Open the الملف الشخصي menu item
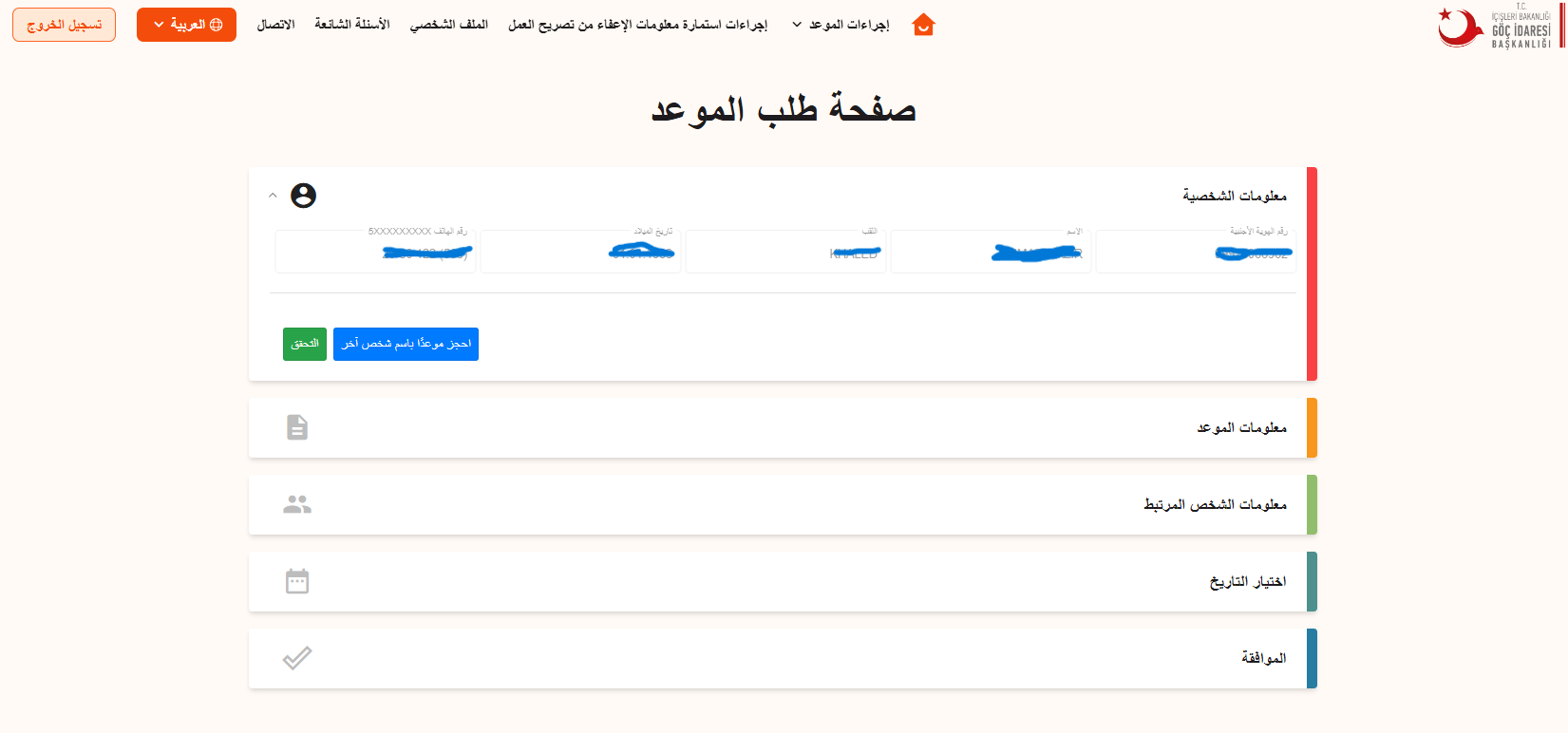The image size is (1568, 733). (449, 25)
